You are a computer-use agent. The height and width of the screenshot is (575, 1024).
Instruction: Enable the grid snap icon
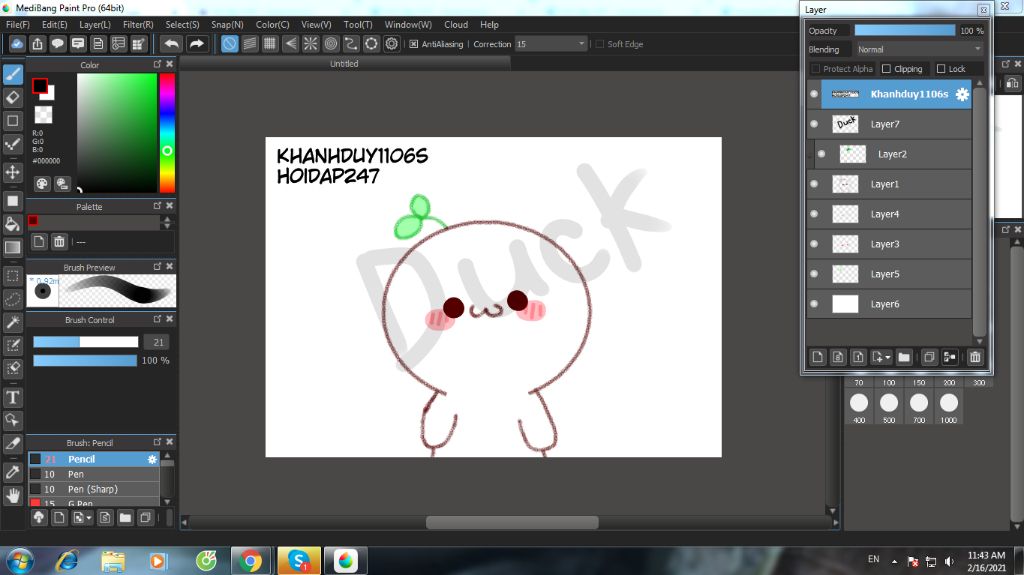270,44
